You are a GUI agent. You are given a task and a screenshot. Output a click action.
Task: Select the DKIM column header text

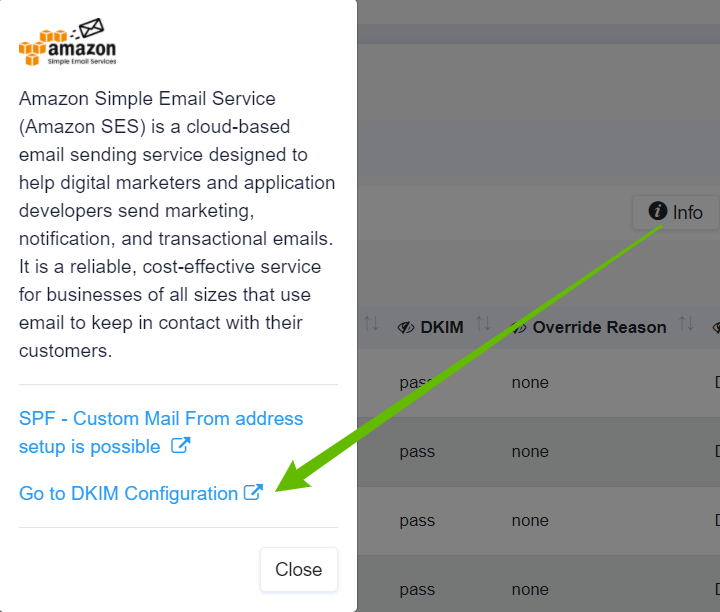tap(442, 327)
